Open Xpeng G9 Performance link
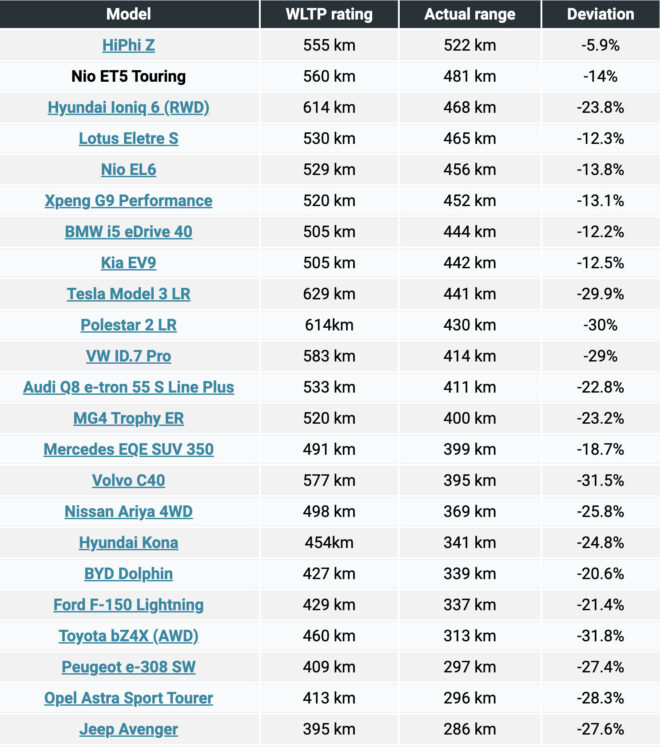The width and height of the screenshot is (660, 747). pos(128,200)
